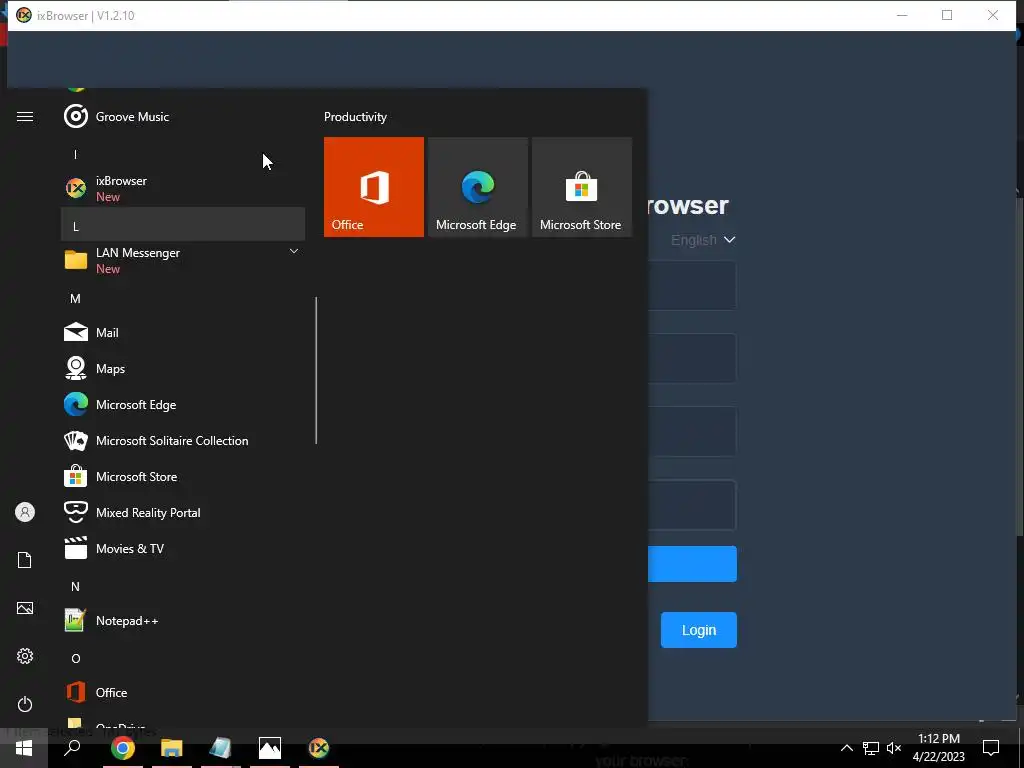Click the letter O section header
The height and width of the screenshot is (768, 1024).
point(183,658)
